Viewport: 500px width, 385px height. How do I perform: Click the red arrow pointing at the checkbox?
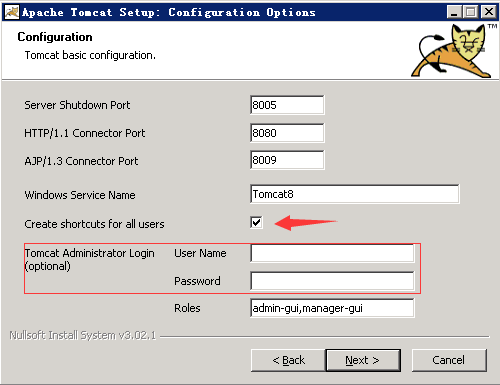click(x=306, y=222)
